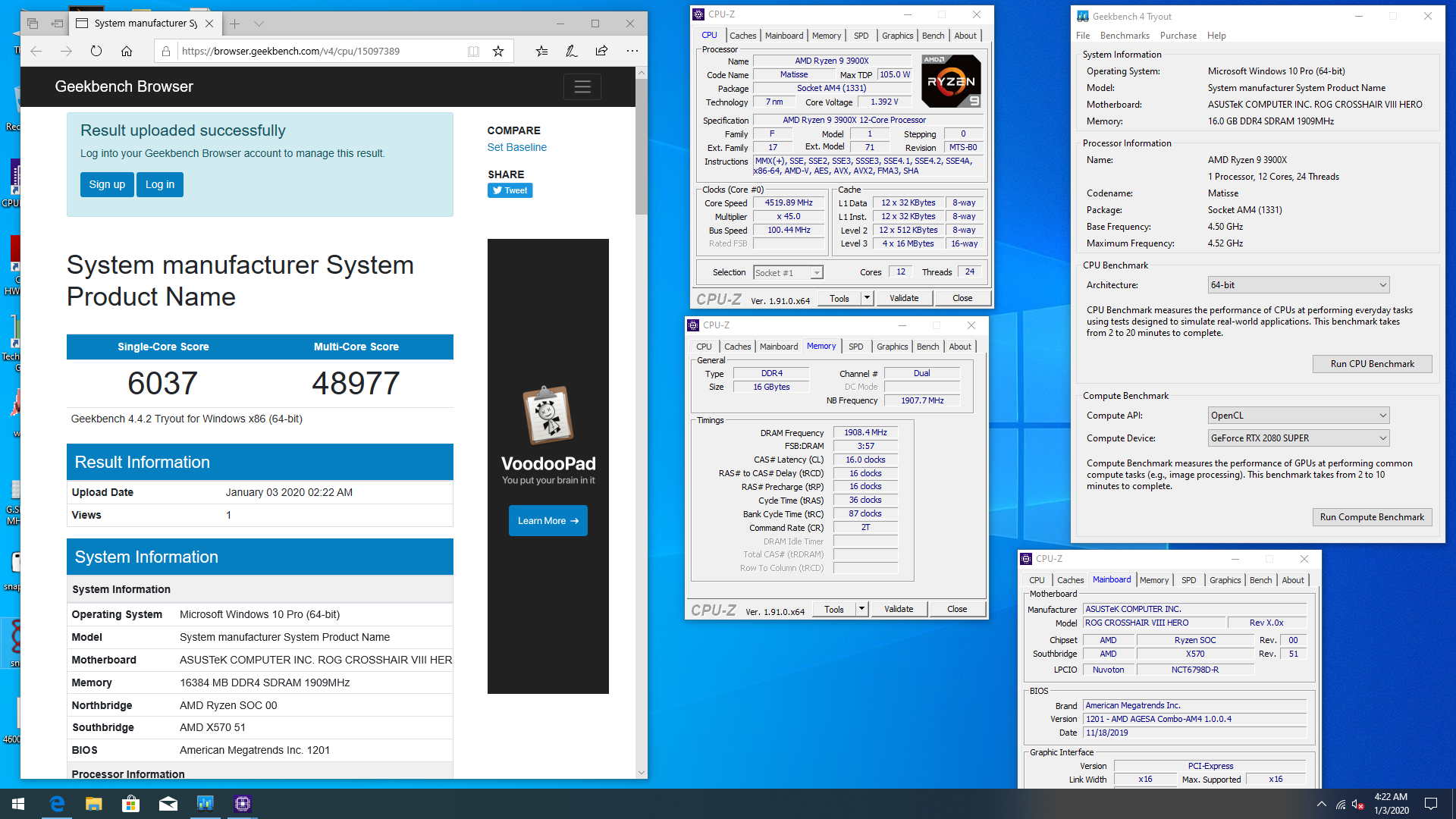Viewport: 1456px width, 819px height.
Task: Open volume control tray icon
Action: (x=1358, y=804)
